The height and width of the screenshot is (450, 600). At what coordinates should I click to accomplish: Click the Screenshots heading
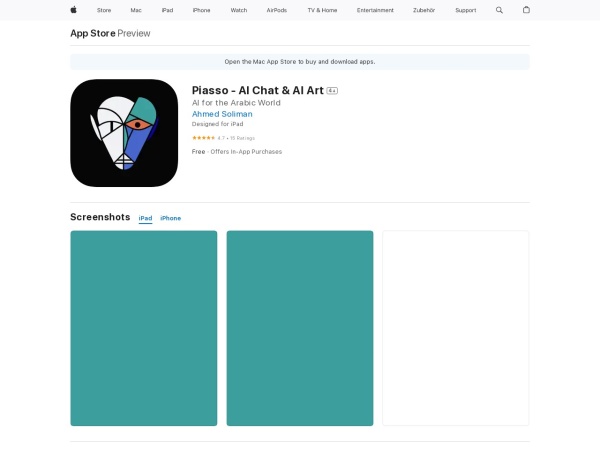click(x=100, y=217)
